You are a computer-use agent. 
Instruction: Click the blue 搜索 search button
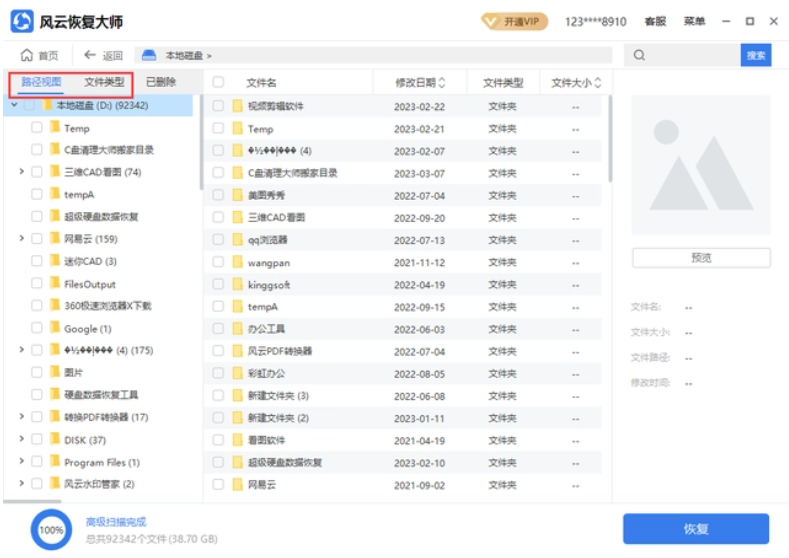pos(756,55)
